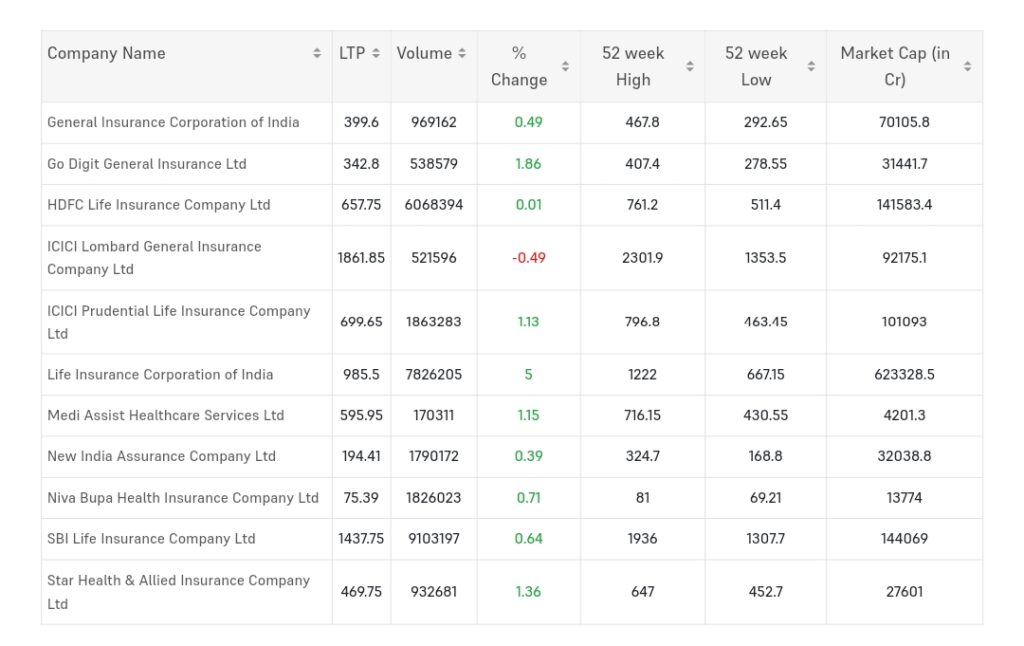Open Go Digit General Insurance Ltd
Screen dimensions: 1024x646
click(147, 164)
